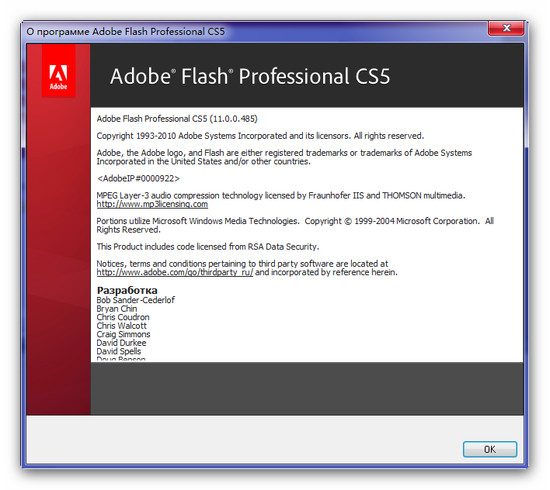Click the name David Durkee
The image size is (550, 490).
click(121, 343)
